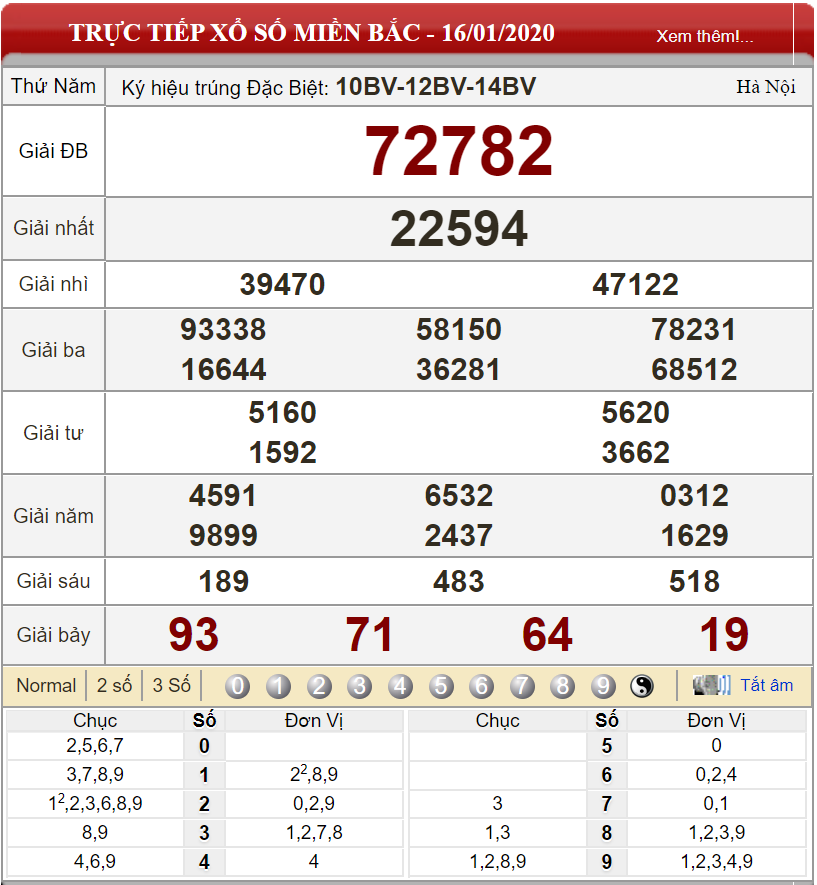The image size is (817, 885).
Task: Click fifth prize number 6532
Action: tap(459, 496)
